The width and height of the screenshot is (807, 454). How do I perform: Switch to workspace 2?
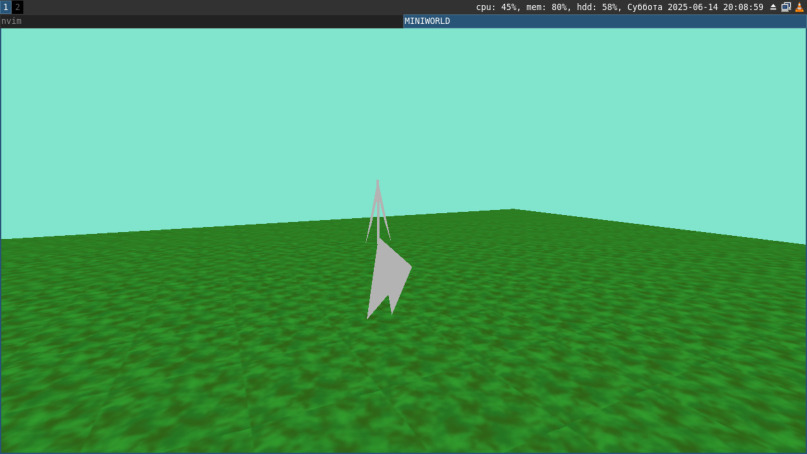17,7
